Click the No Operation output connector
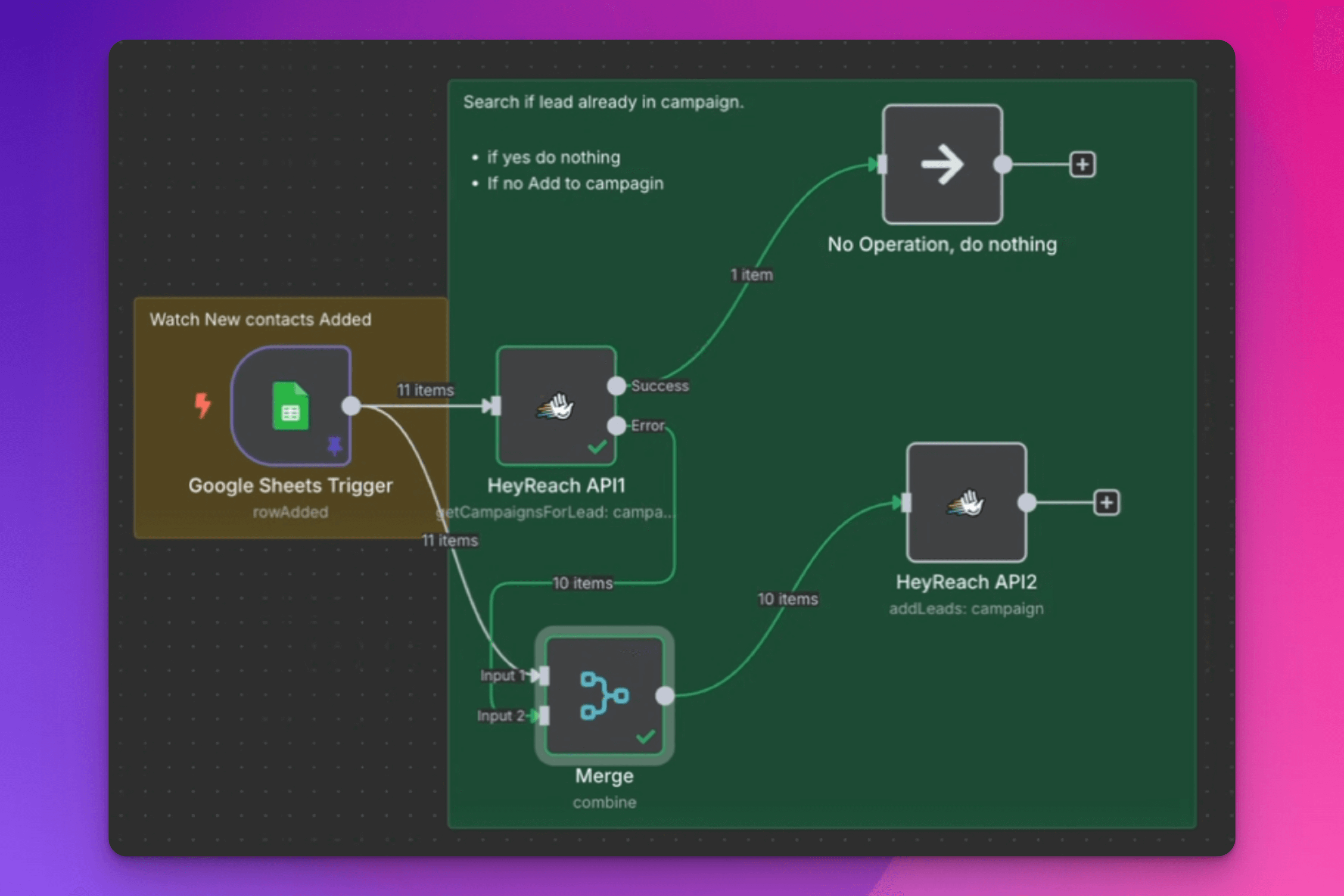The image size is (1344, 896). (x=1003, y=165)
